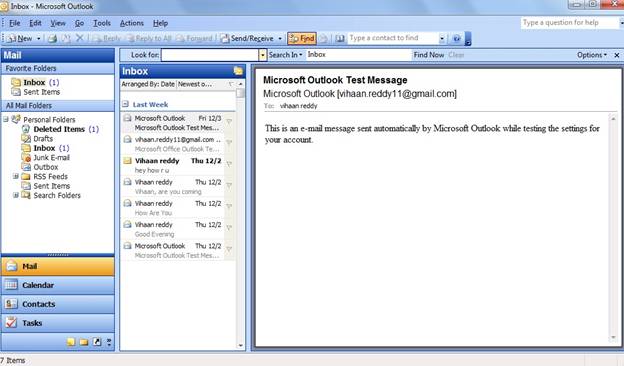Click the Print icon in the toolbar
624x366 pixels.
tap(52, 38)
